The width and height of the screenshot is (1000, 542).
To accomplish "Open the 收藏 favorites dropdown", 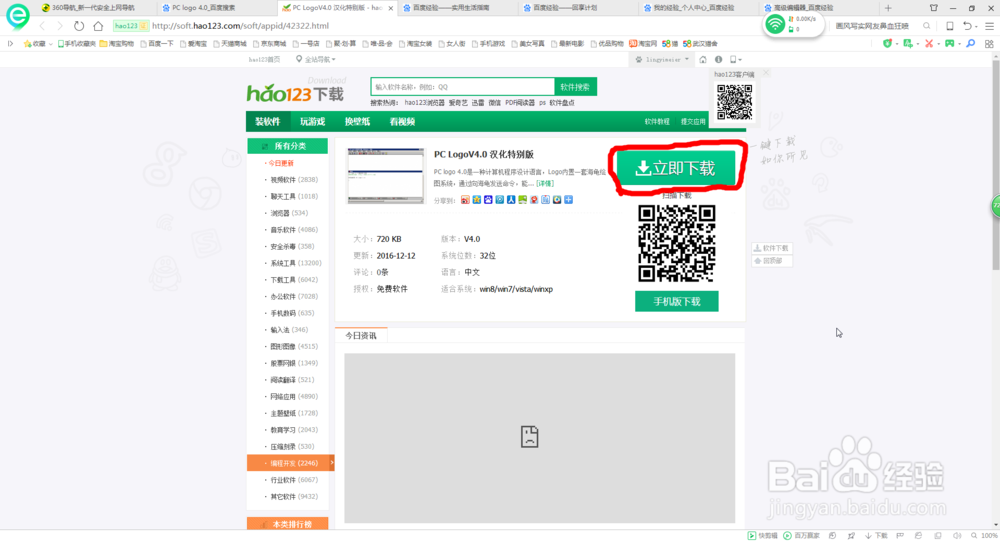I will point(38,43).
